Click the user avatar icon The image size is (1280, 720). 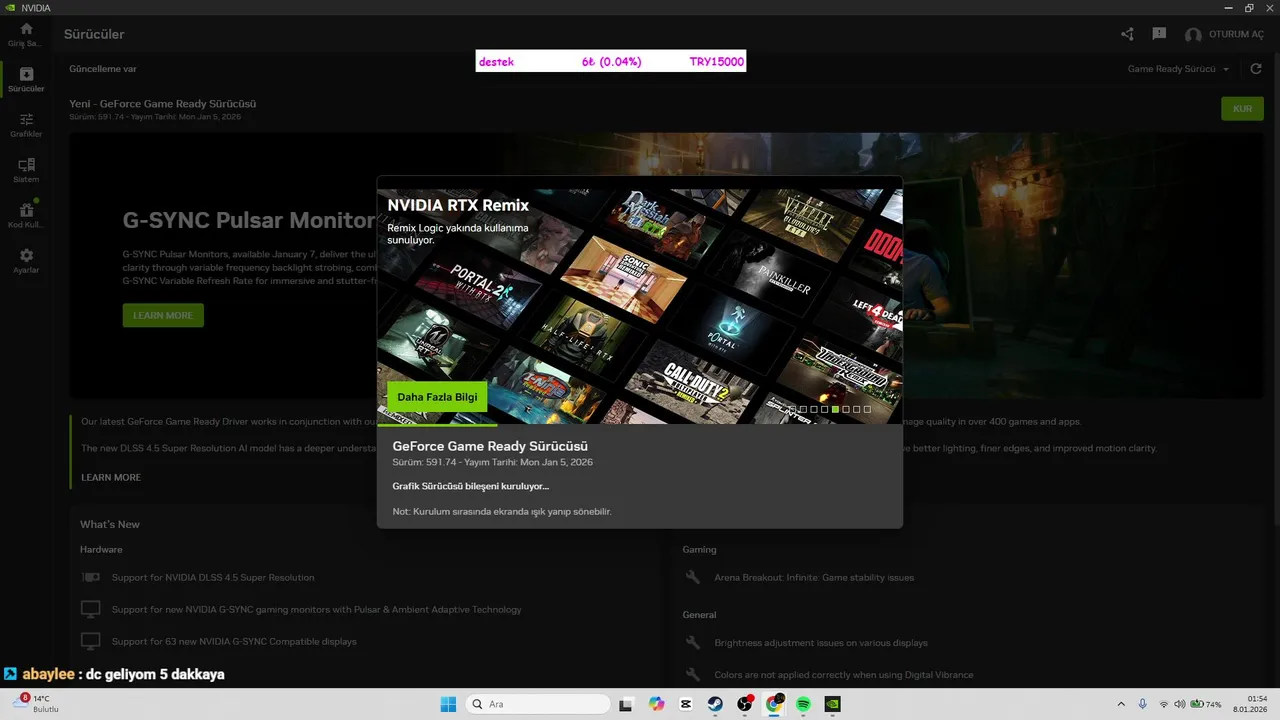click(x=1193, y=35)
